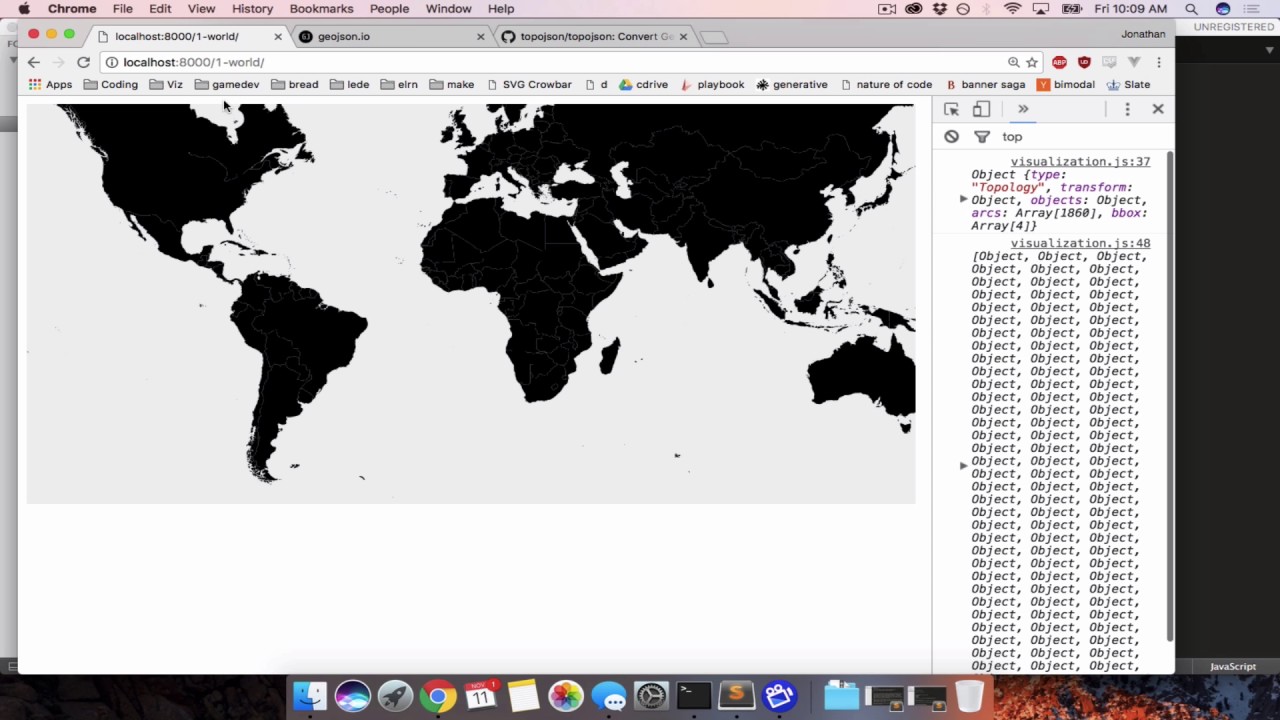Open the 'top' execution context selector
This screenshot has height=720, width=1280.
click(1012, 137)
